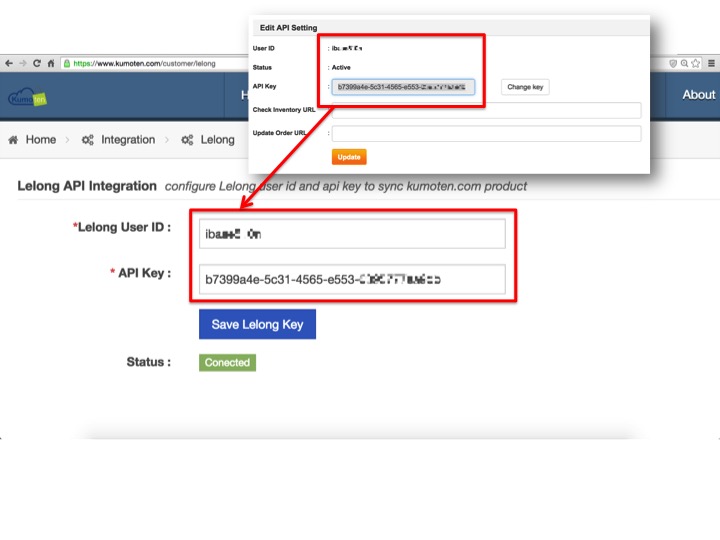
Task: Open the About menu item
Action: (698, 95)
